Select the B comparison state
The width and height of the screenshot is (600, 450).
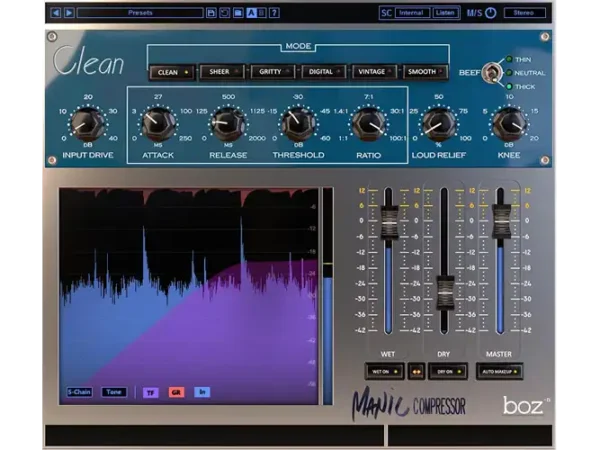262,13
